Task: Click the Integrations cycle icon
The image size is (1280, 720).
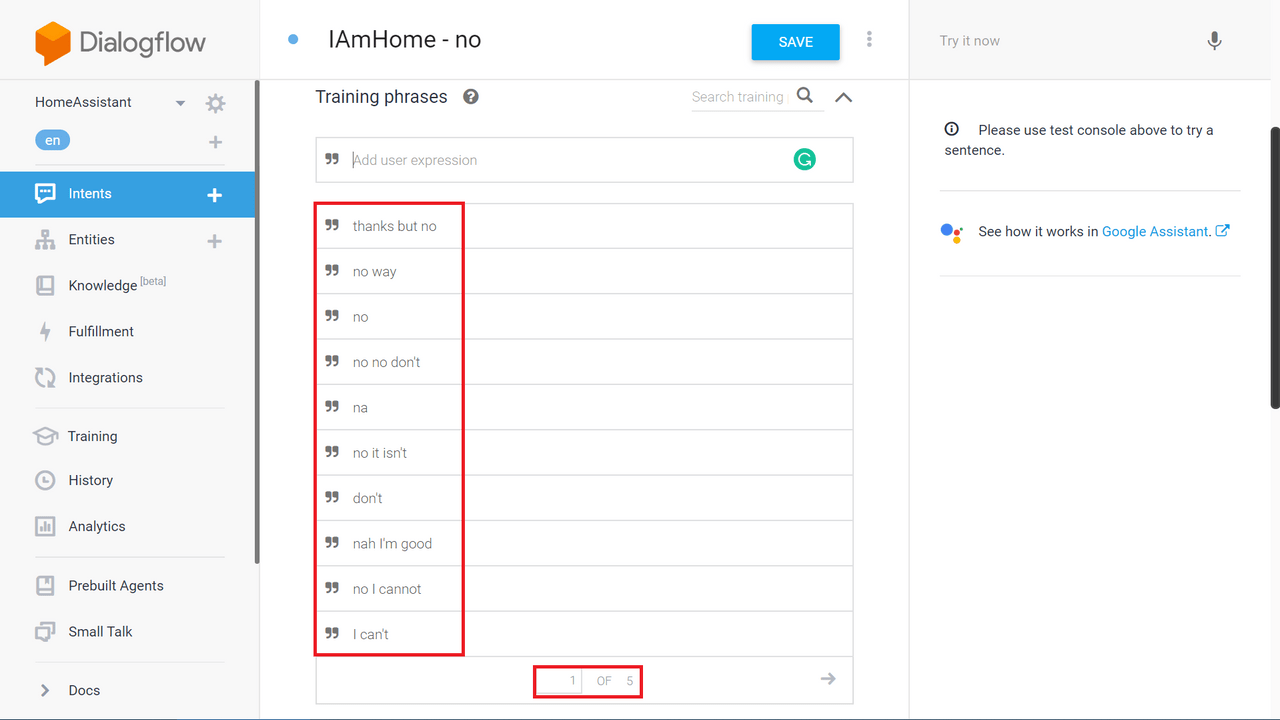Action: coord(45,378)
